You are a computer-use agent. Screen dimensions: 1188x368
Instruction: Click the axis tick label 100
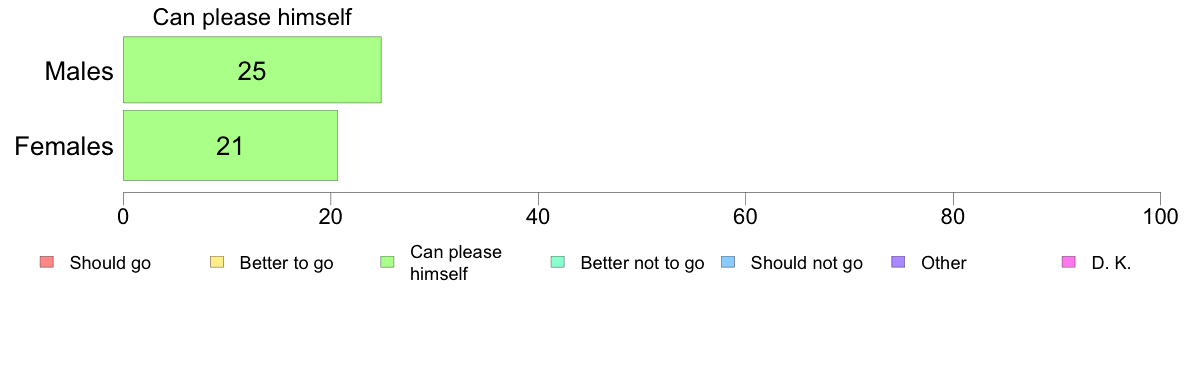click(x=1160, y=216)
